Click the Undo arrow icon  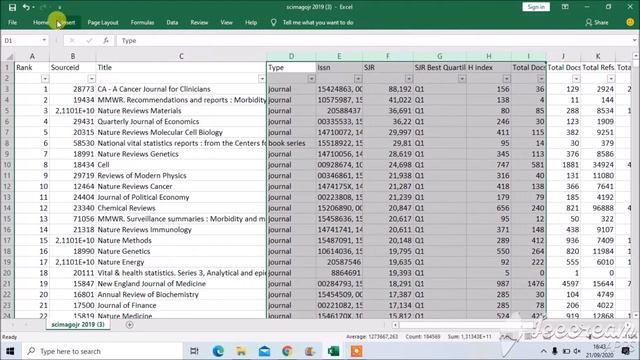point(26,7)
